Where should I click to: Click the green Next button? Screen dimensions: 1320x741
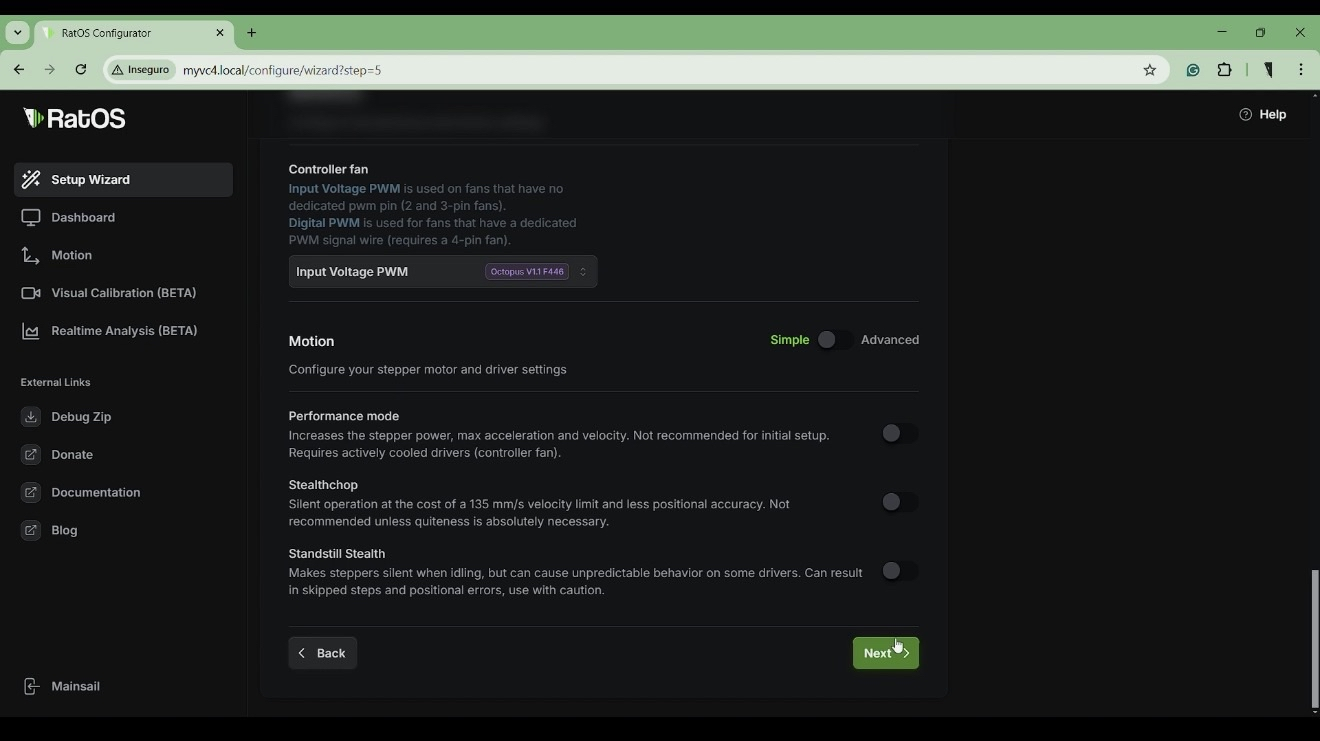point(885,654)
